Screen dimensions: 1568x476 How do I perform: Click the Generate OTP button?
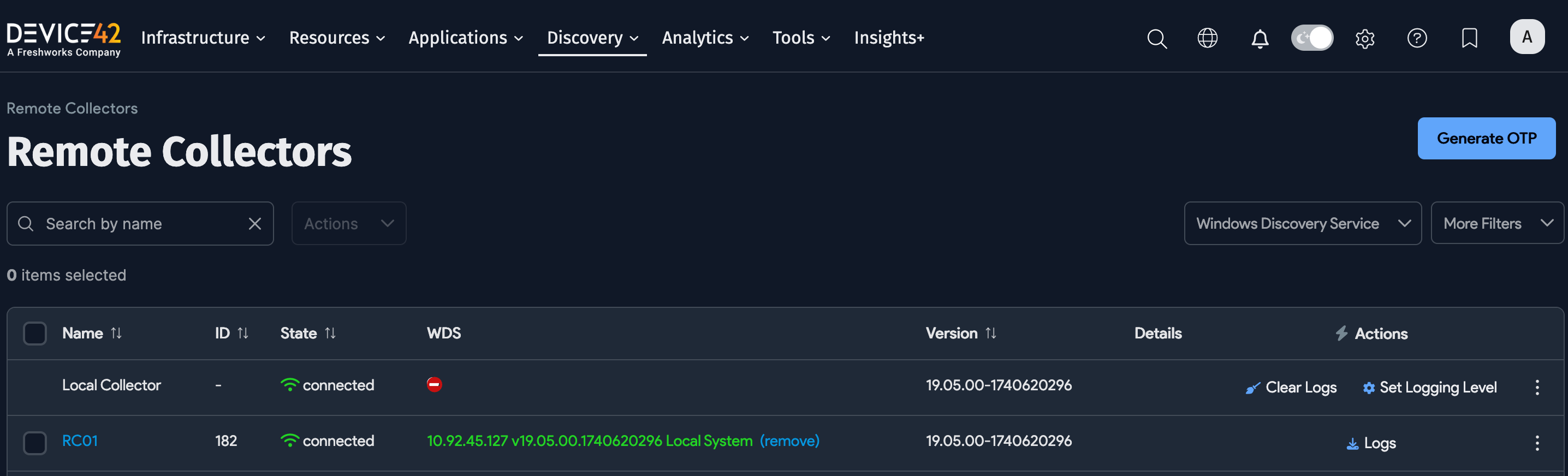tap(1486, 138)
